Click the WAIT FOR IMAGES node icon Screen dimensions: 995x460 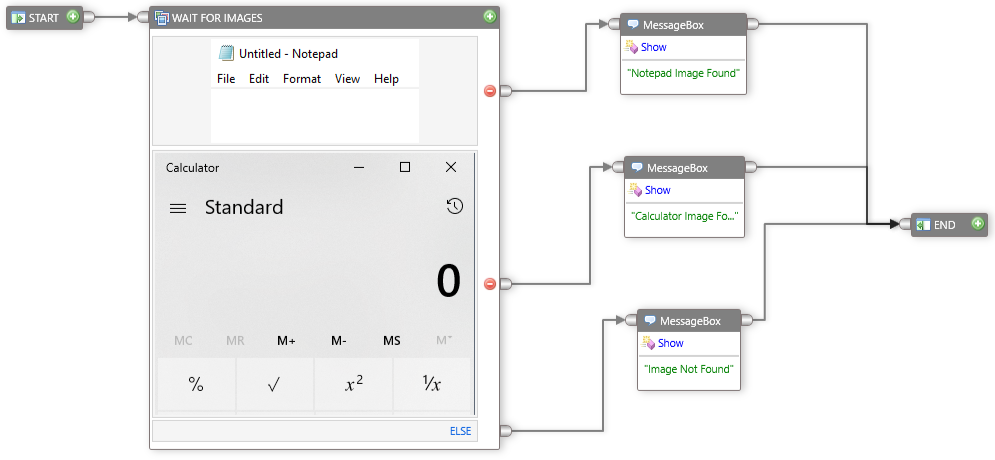click(162, 18)
